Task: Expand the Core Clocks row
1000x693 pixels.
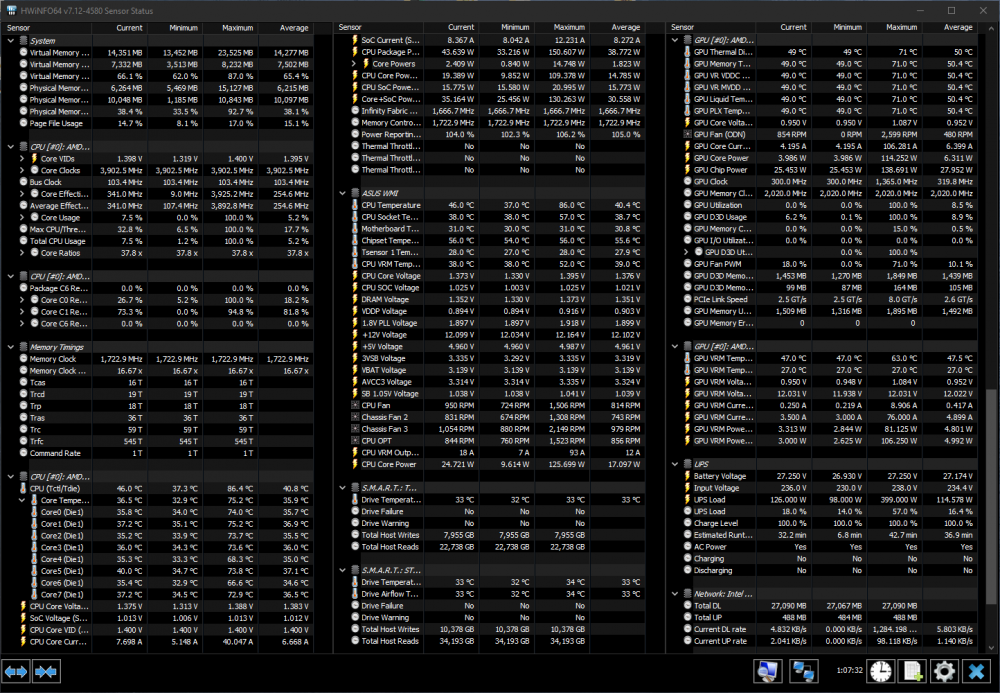Action: click(24, 171)
